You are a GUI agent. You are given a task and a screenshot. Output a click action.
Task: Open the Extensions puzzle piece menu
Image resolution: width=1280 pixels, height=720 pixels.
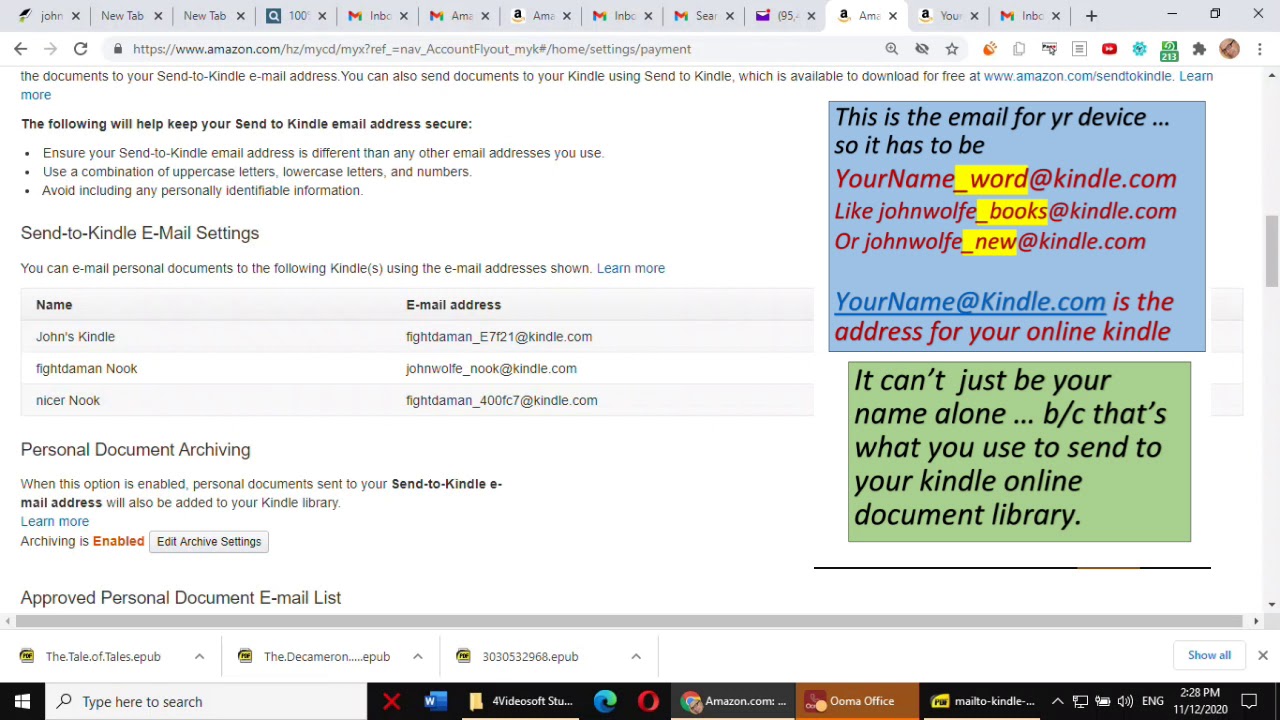click(x=1199, y=49)
